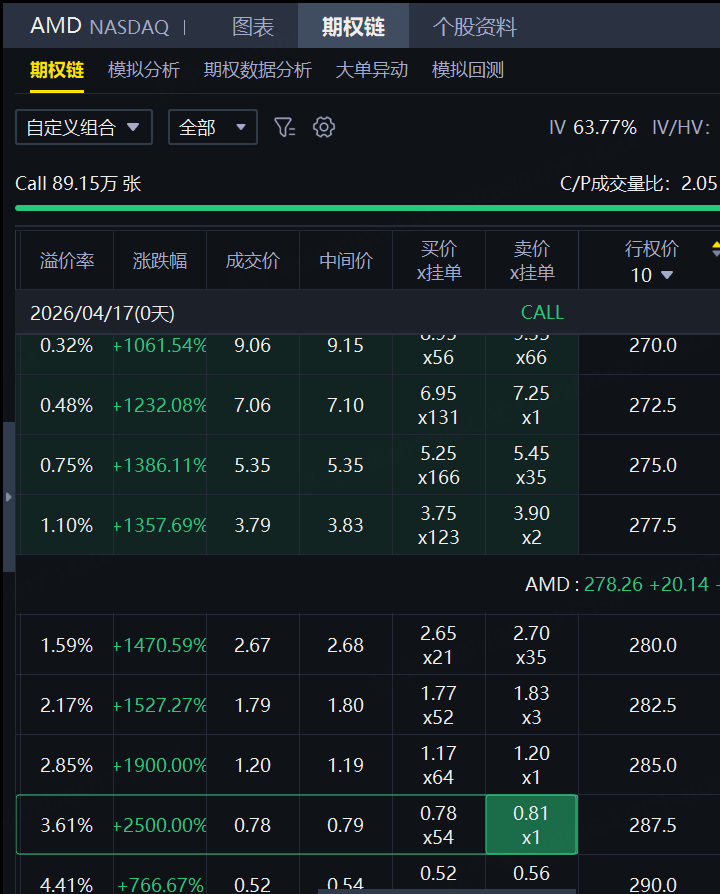Click the bid 2.65 x21 cell

pyautogui.click(x=438, y=645)
